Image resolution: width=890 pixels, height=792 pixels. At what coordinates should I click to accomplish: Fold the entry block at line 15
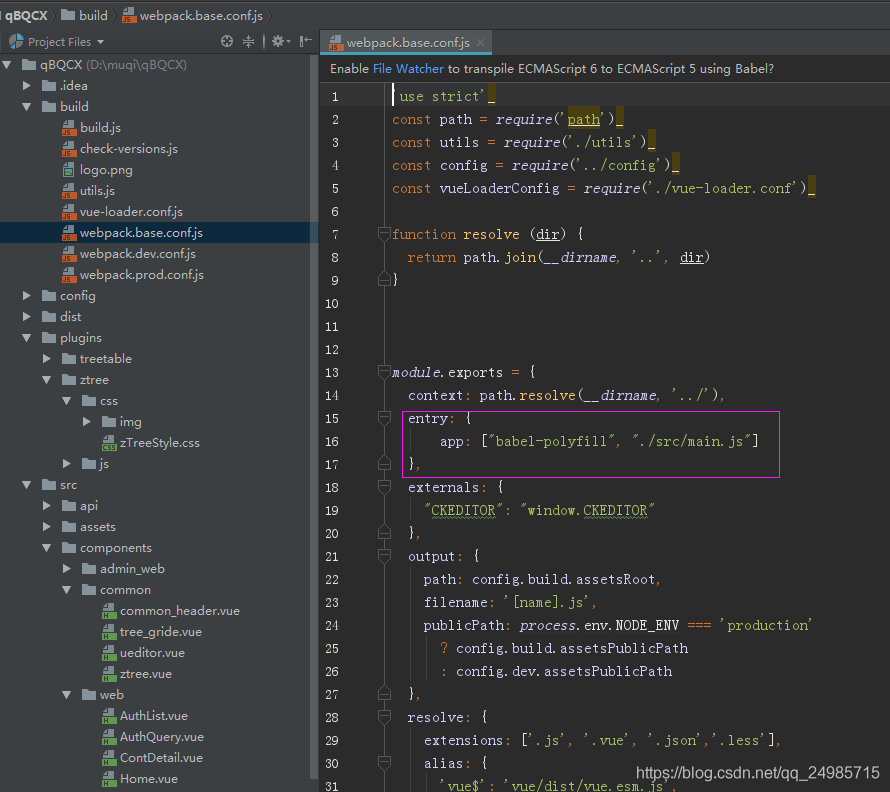pyautogui.click(x=383, y=419)
